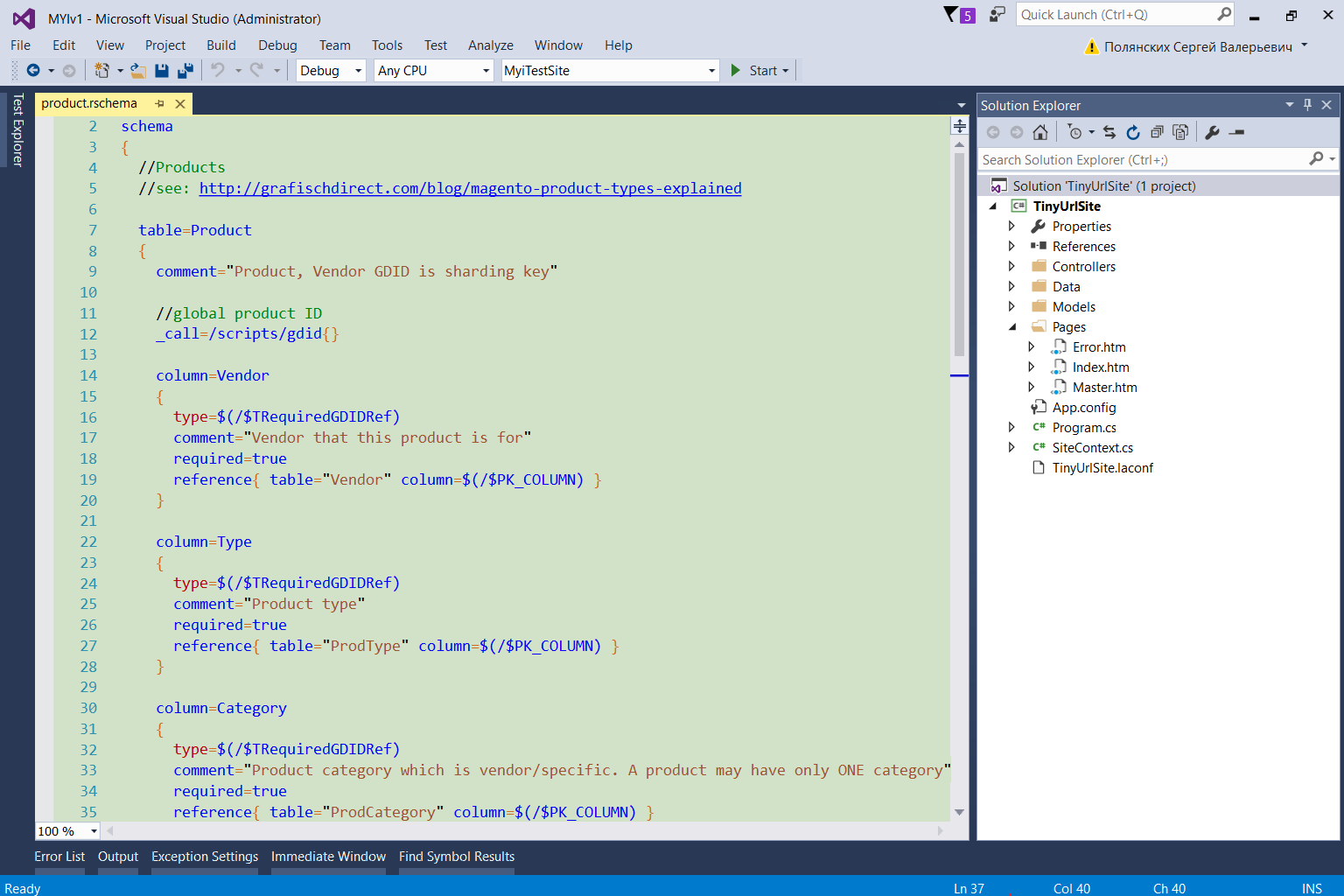Open the Start button dropdown arrow

786,71
